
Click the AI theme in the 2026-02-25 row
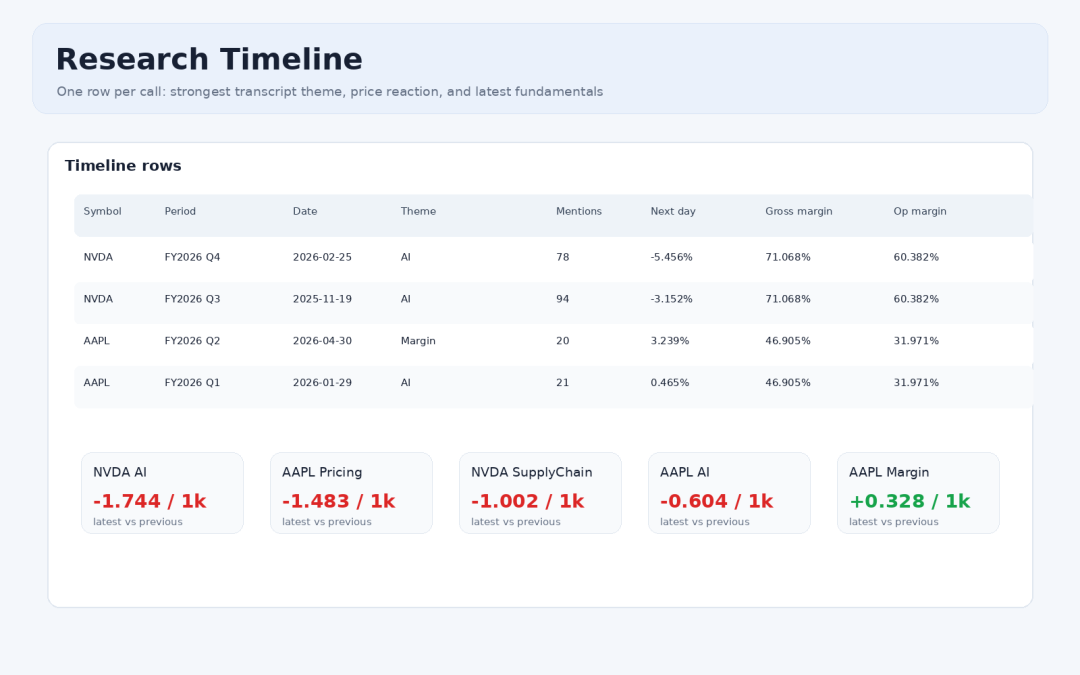click(x=406, y=257)
